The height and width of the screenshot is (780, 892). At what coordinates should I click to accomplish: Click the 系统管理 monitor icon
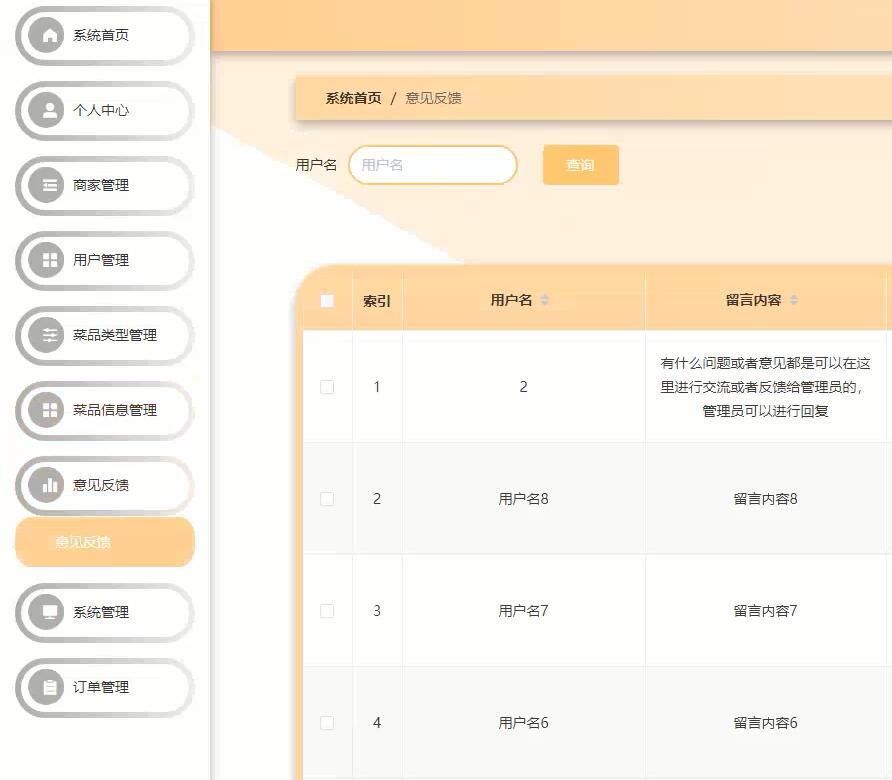(x=48, y=613)
